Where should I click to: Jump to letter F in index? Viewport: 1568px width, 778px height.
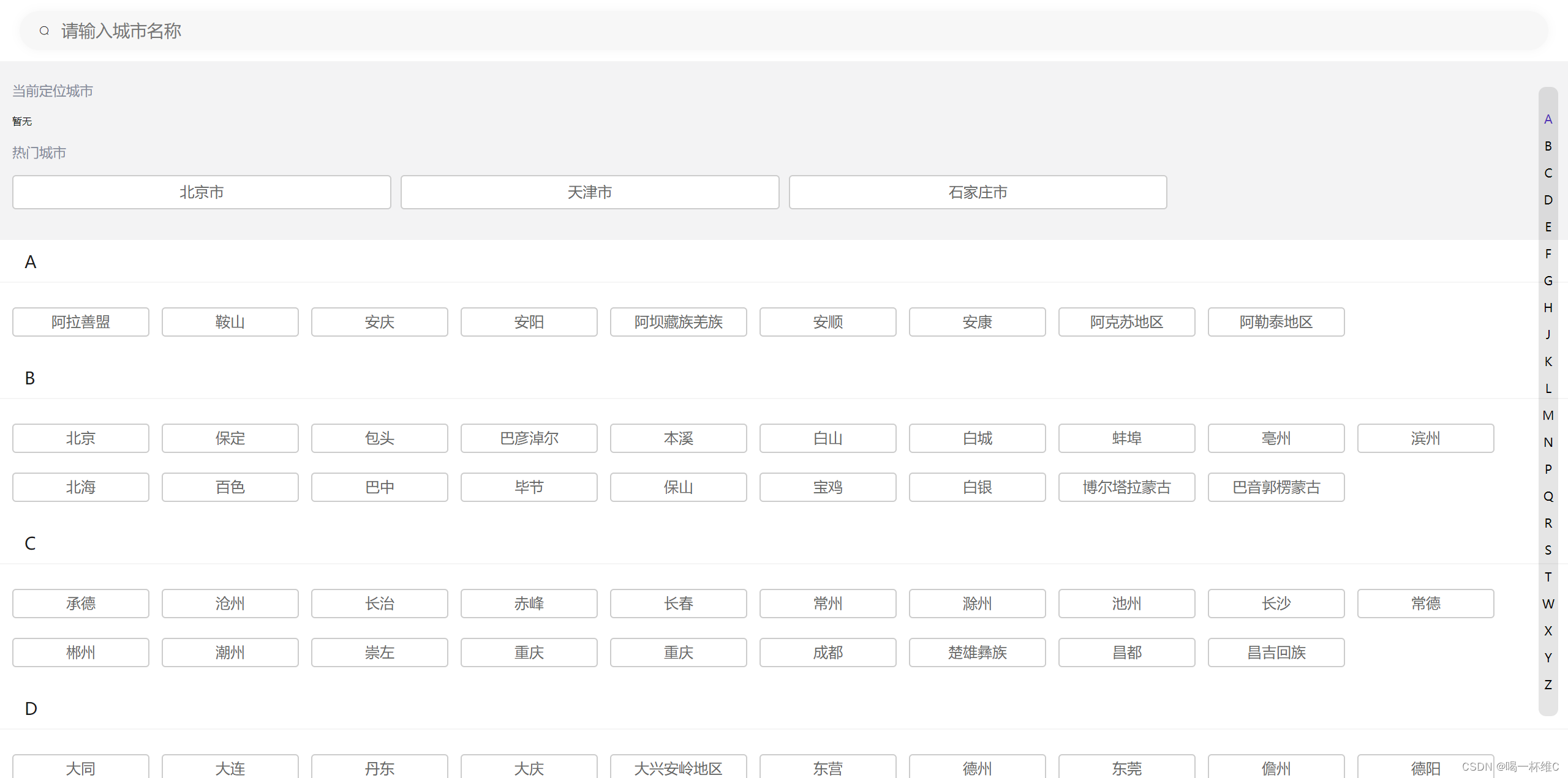tap(1548, 254)
